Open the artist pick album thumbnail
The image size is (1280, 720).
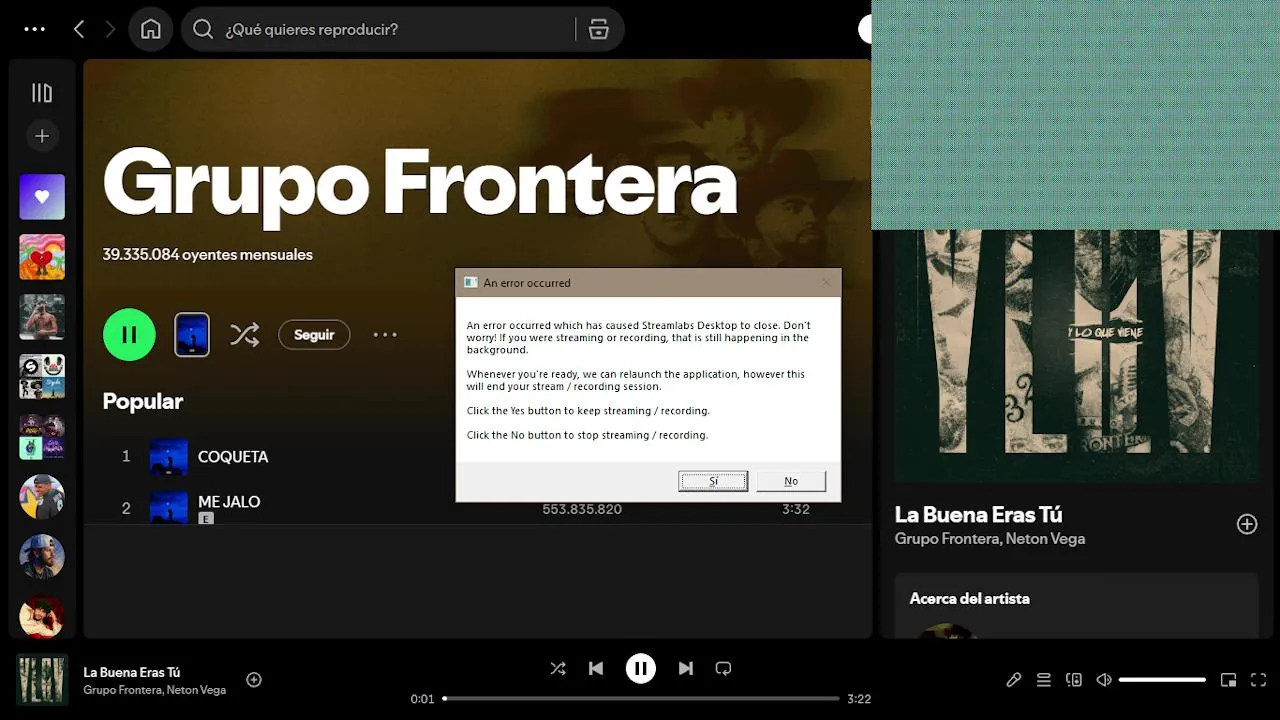click(192, 335)
